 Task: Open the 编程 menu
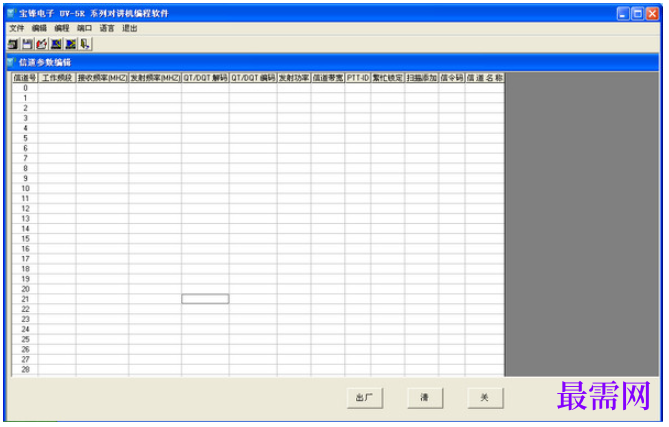pos(62,28)
